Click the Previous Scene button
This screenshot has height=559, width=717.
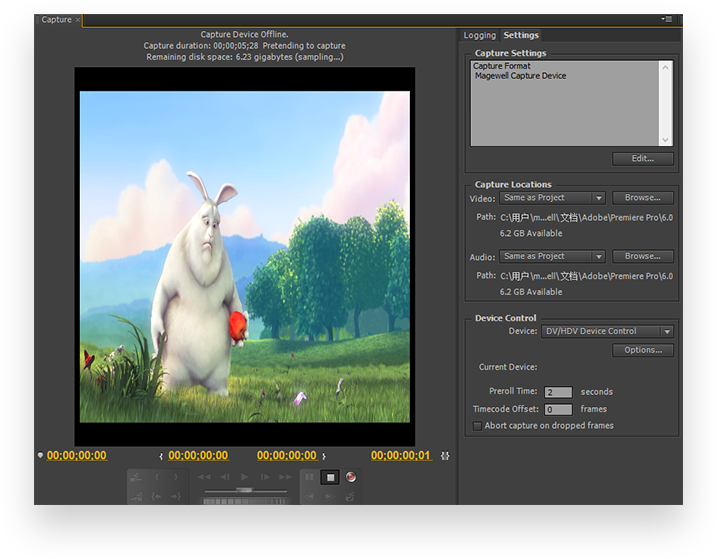136,496
